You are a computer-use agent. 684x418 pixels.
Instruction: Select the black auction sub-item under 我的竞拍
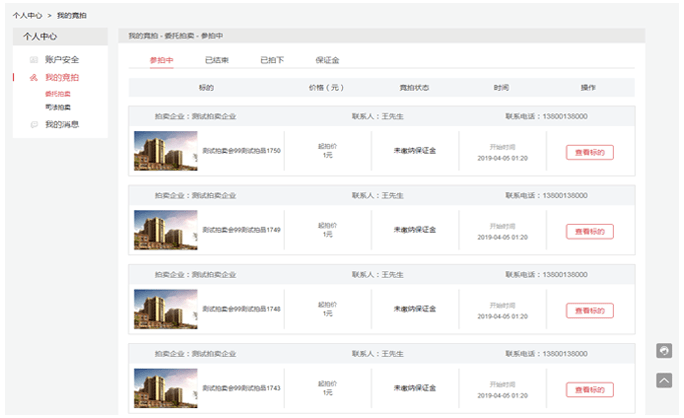point(58,107)
